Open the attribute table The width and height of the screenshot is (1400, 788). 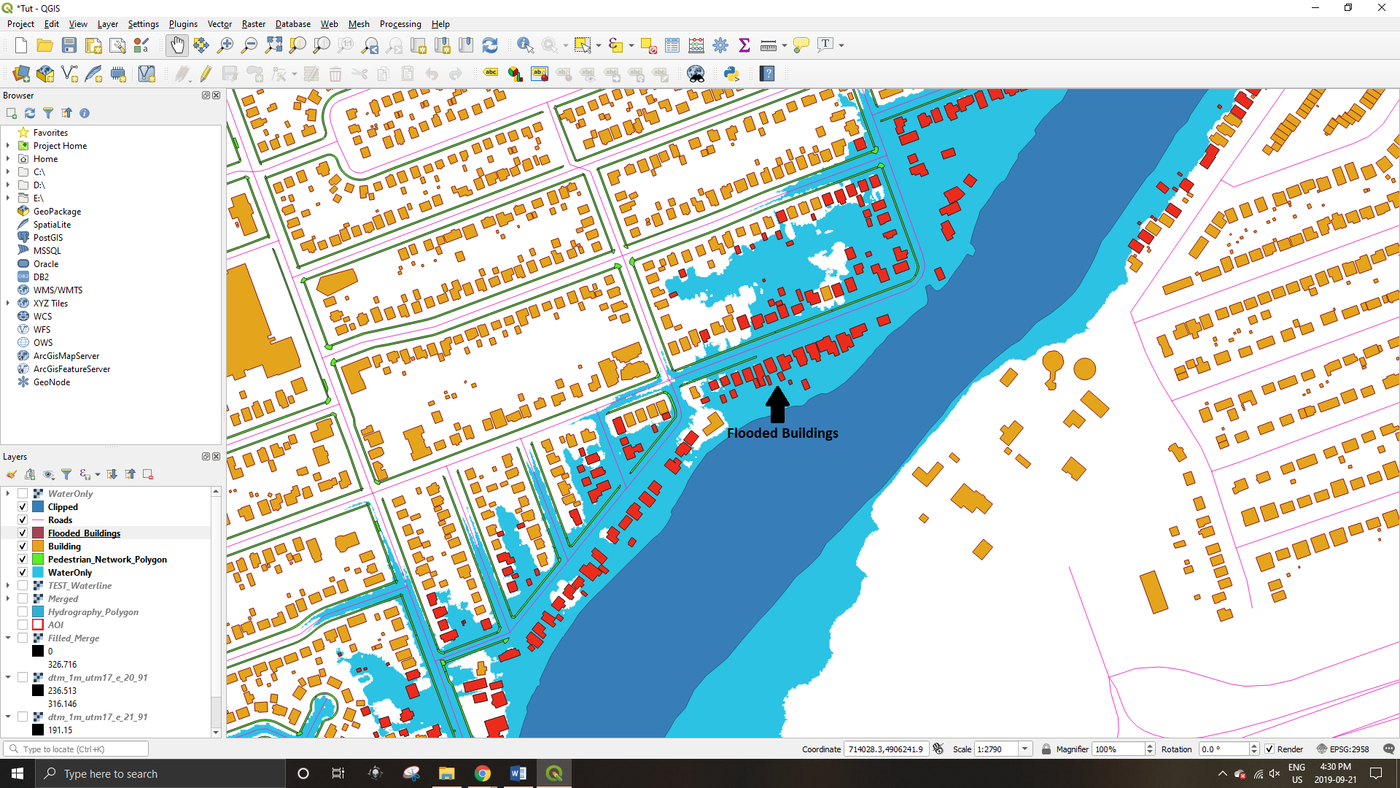click(672, 45)
